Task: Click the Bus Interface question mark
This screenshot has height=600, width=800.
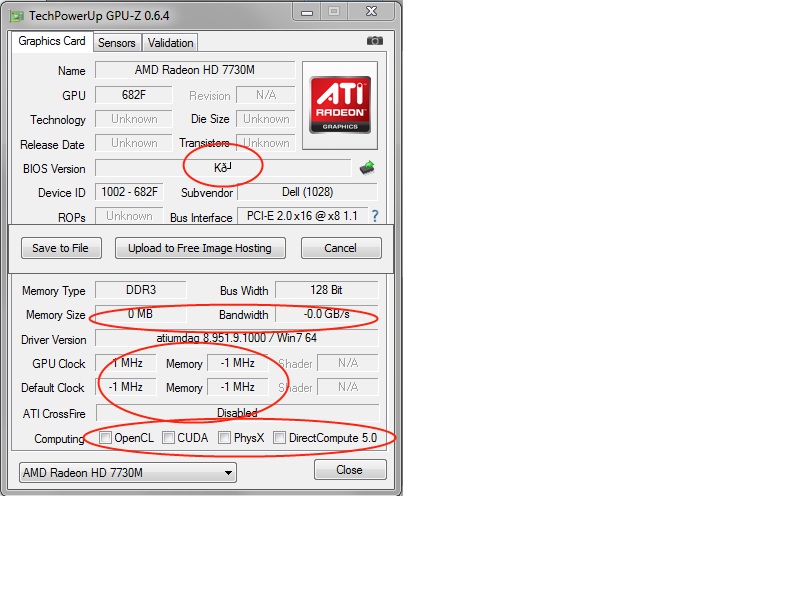Action: 375,216
